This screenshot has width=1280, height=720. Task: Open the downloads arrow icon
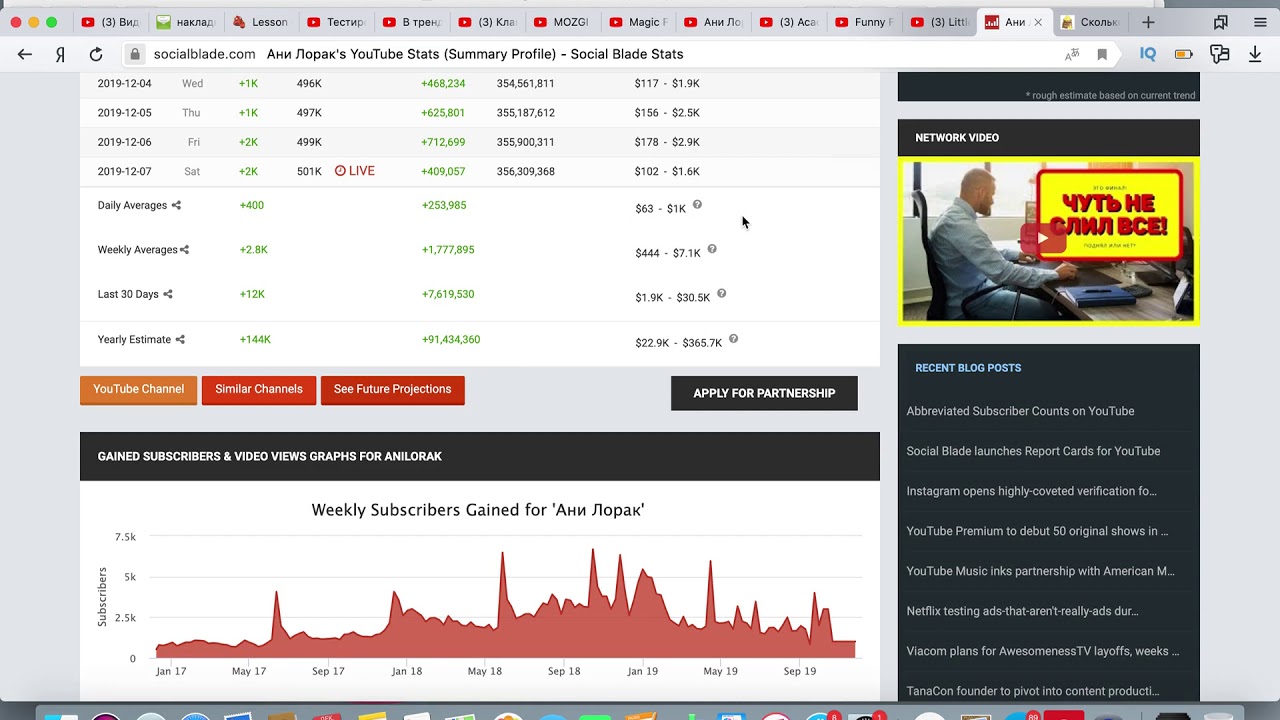coord(1256,54)
